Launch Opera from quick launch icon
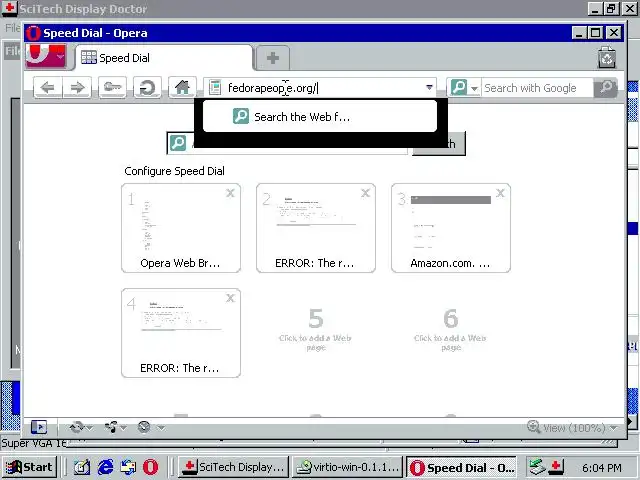 click(150, 467)
